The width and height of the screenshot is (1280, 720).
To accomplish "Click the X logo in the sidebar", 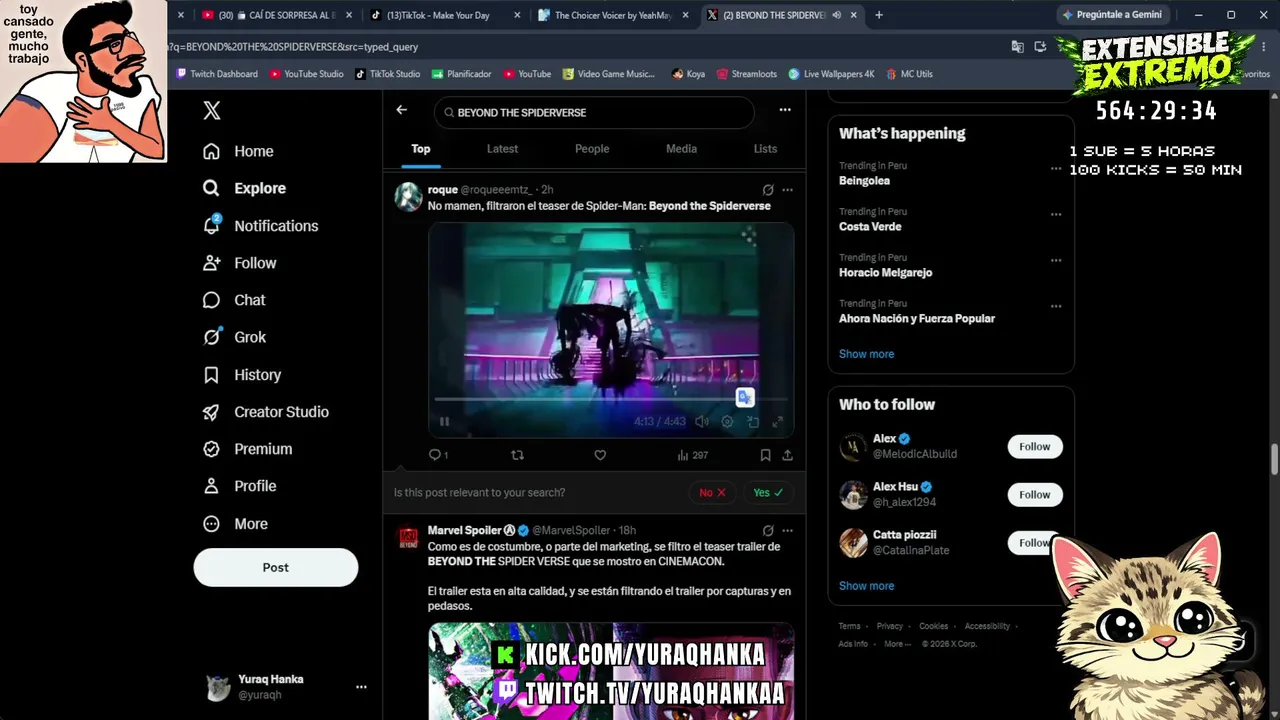I will [212, 111].
